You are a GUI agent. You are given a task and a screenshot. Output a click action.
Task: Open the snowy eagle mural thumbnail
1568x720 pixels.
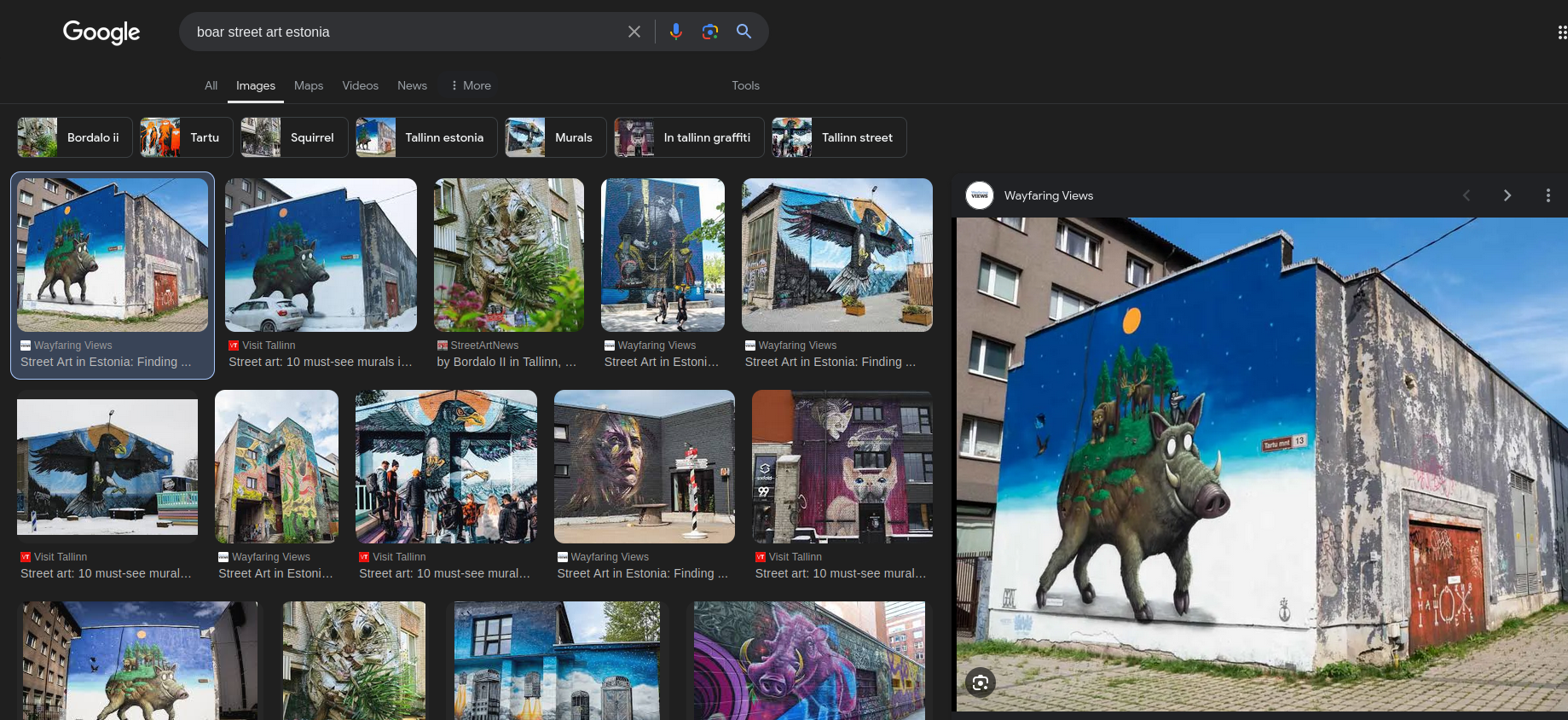coord(107,467)
